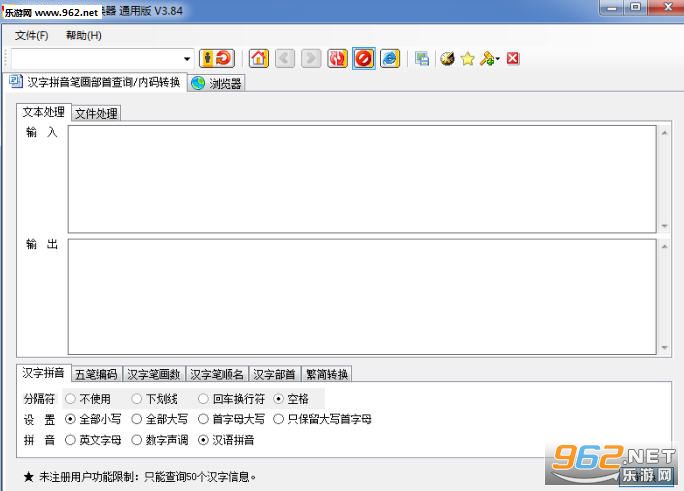
Task: Go to the home page icon
Action: [259, 58]
